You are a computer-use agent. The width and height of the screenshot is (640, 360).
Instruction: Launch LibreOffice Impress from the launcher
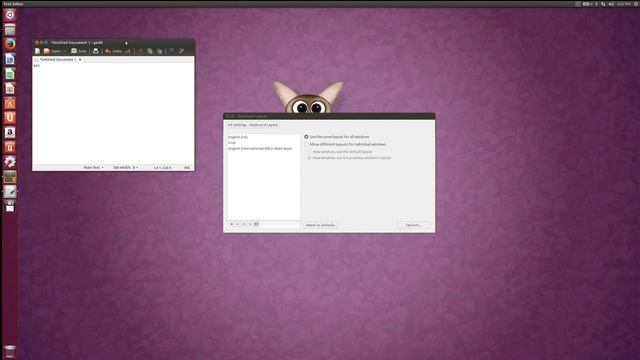[10, 88]
